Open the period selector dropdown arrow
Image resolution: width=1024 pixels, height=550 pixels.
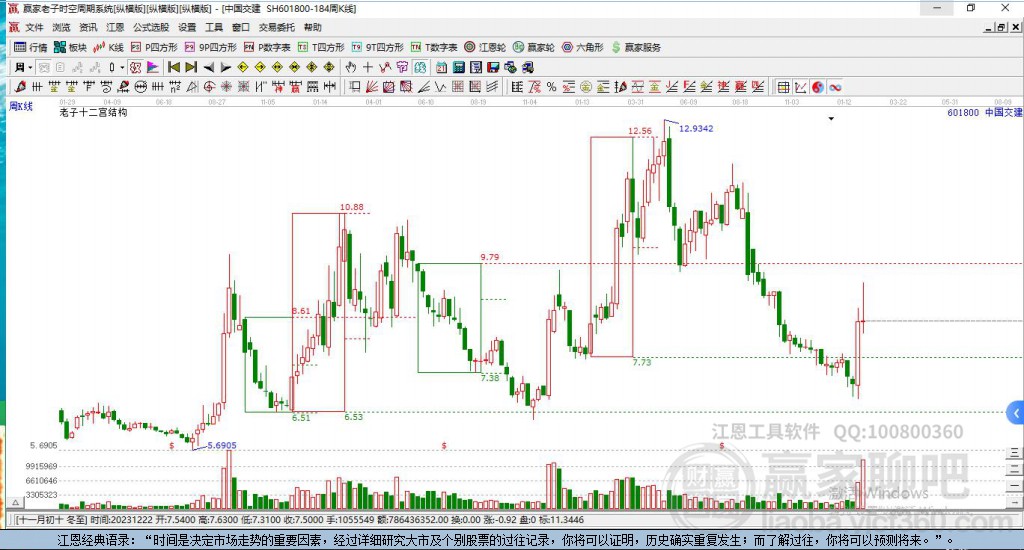point(30,67)
